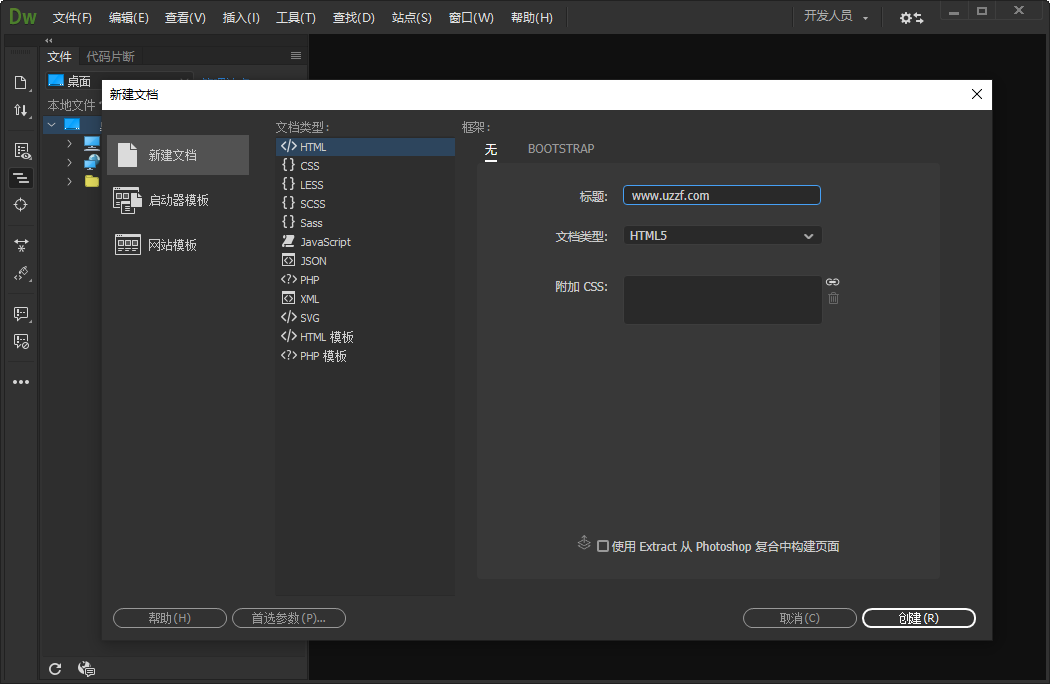The height and width of the screenshot is (684, 1050).
Task: Click the 首选参数(P)... button
Action: click(x=289, y=618)
